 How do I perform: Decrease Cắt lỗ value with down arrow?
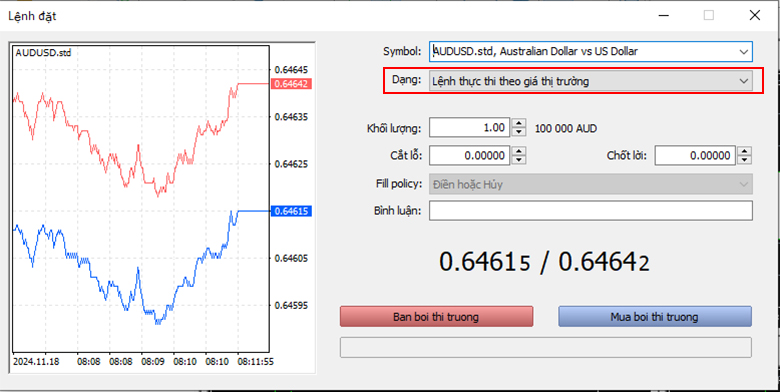(518, 160)
